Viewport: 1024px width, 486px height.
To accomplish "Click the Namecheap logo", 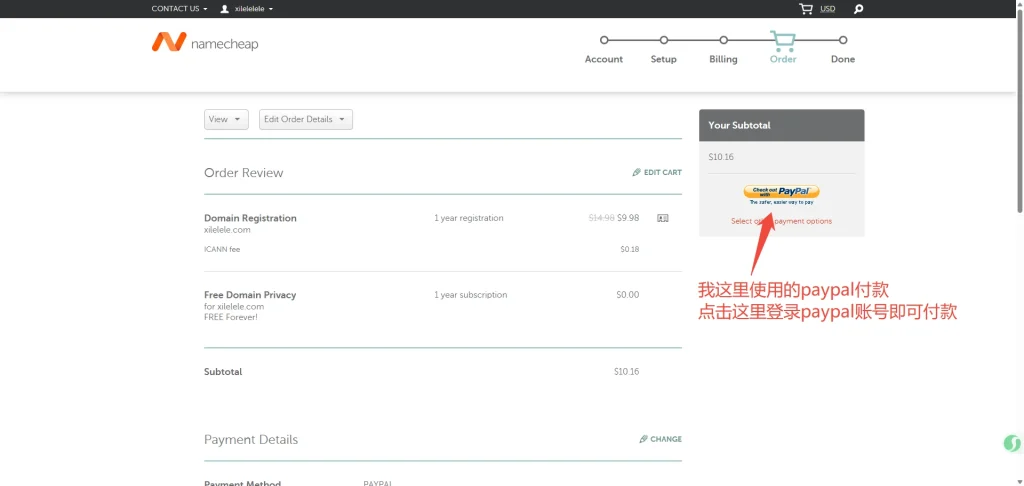I will (205, 42).
